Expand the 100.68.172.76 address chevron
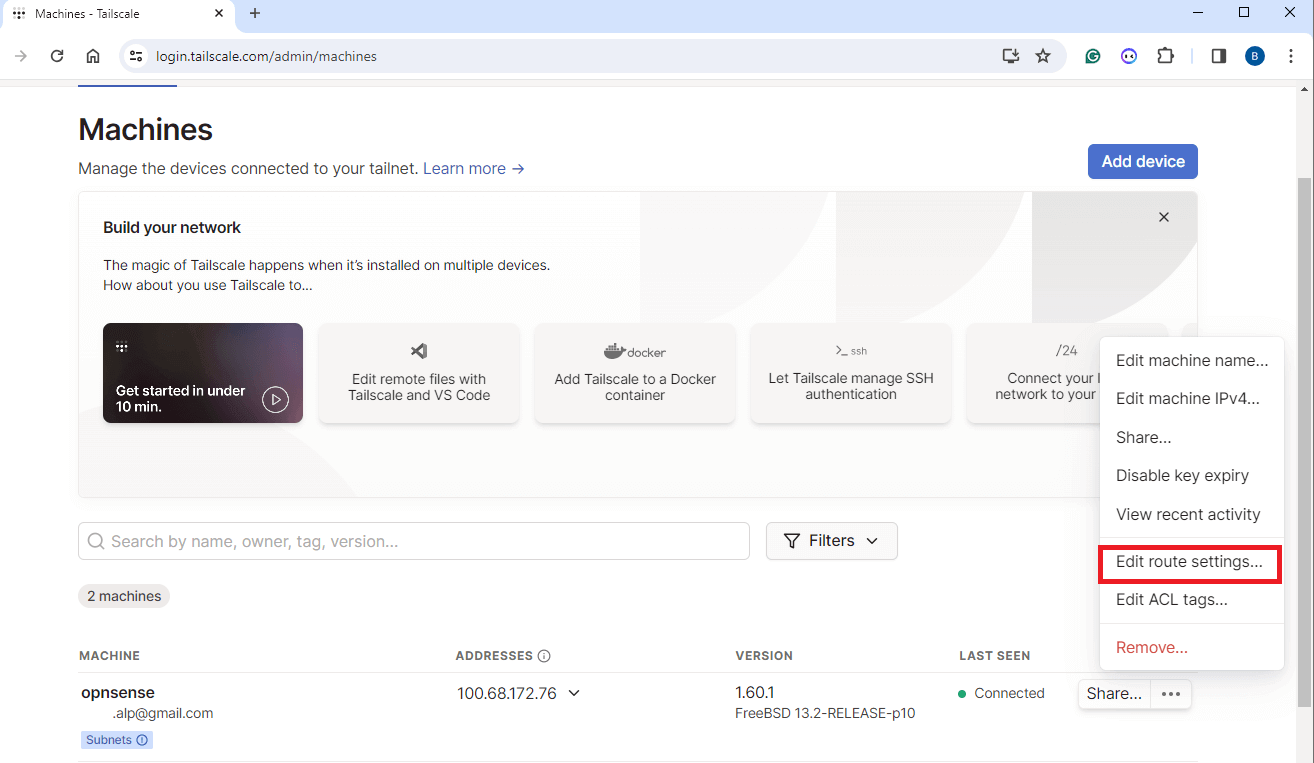Image resolution: width=1314 pixels, height=763 pixels. point(574,693)
